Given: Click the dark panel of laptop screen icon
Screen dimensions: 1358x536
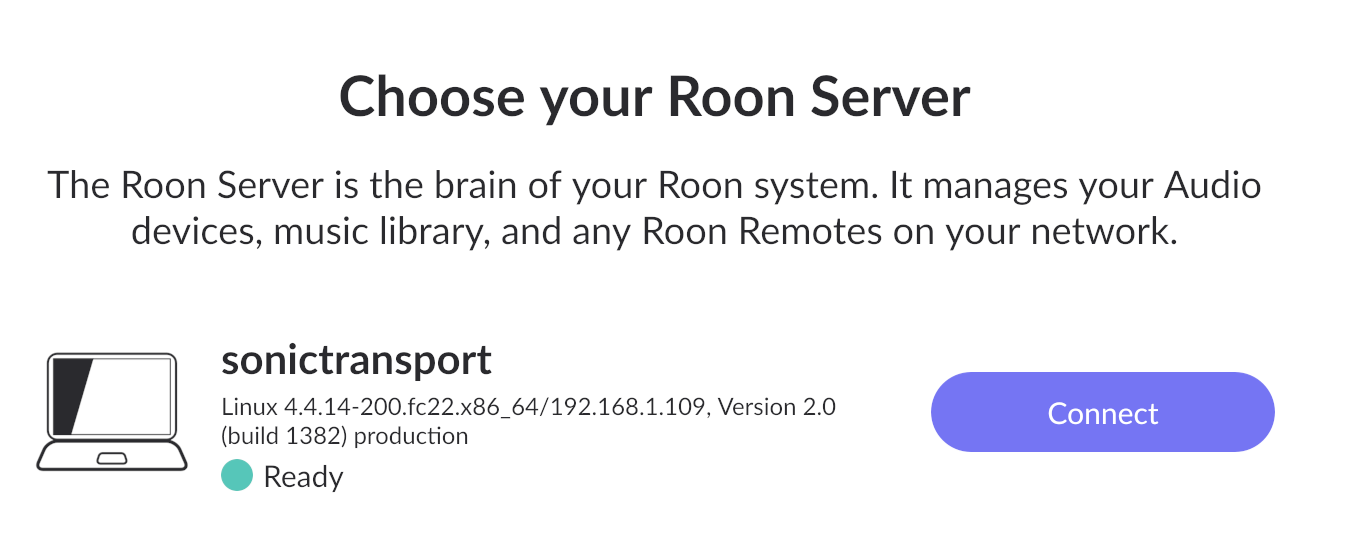Looking at the screenshot, I should [70, 397].
